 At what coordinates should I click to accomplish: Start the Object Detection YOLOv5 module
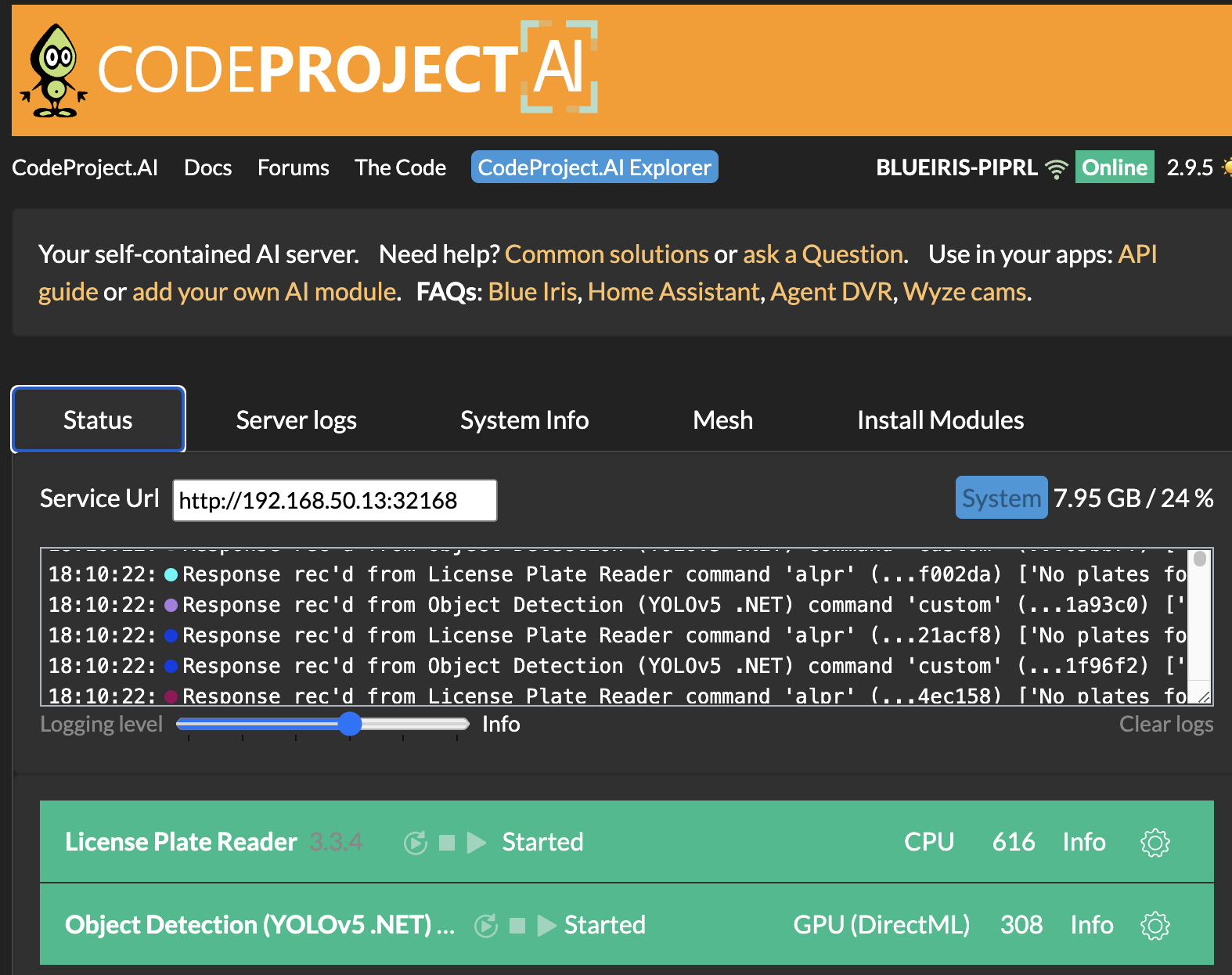546,926
